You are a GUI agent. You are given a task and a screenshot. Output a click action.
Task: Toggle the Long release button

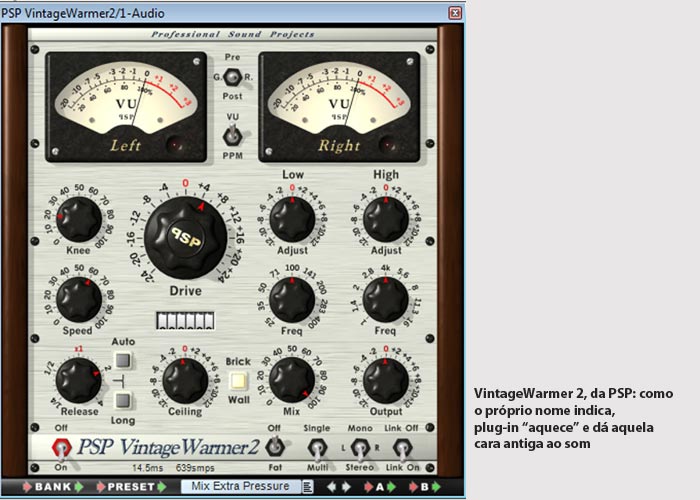123,400
